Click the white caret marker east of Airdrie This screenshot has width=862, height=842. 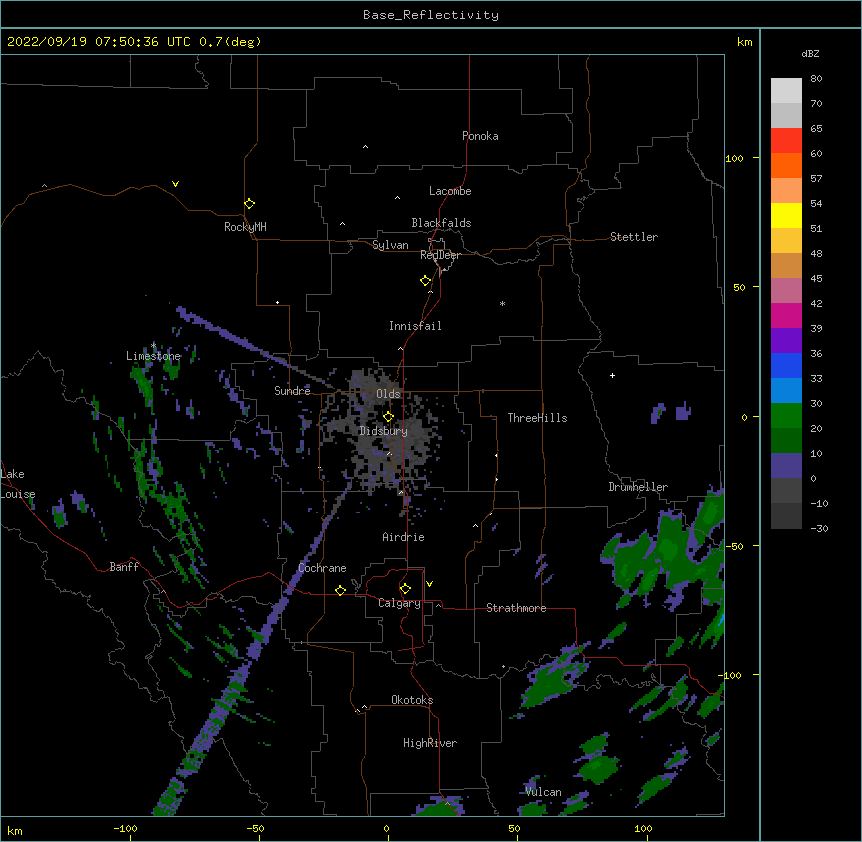coord(476,526)
